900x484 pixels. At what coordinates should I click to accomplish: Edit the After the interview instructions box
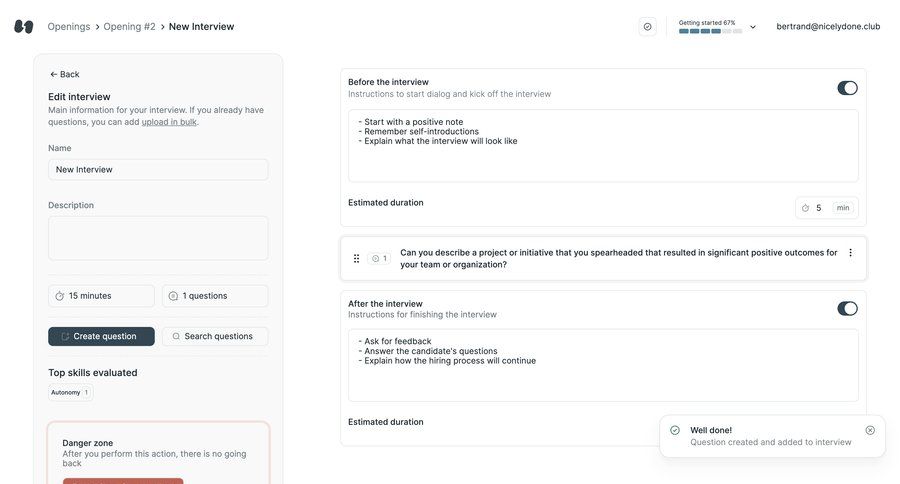pos(603,365)
